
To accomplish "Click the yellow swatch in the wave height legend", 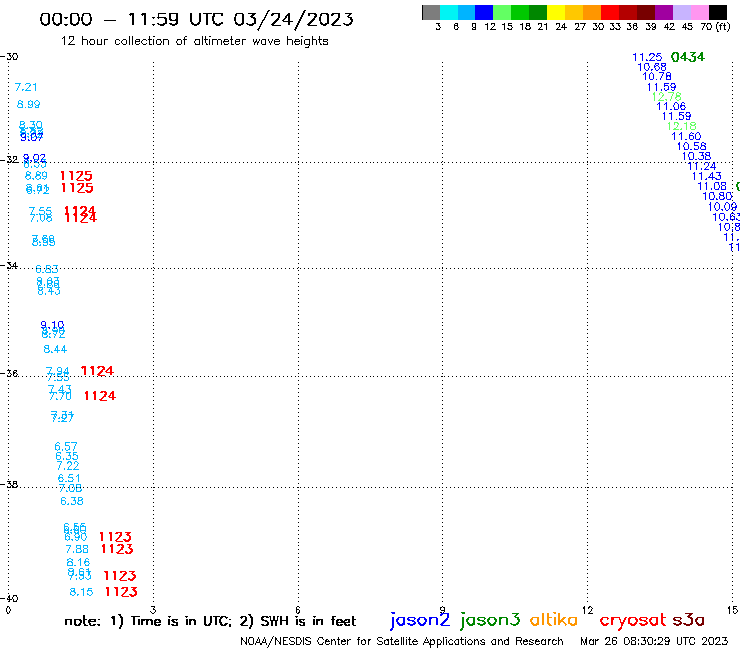I will click(556, 12).
